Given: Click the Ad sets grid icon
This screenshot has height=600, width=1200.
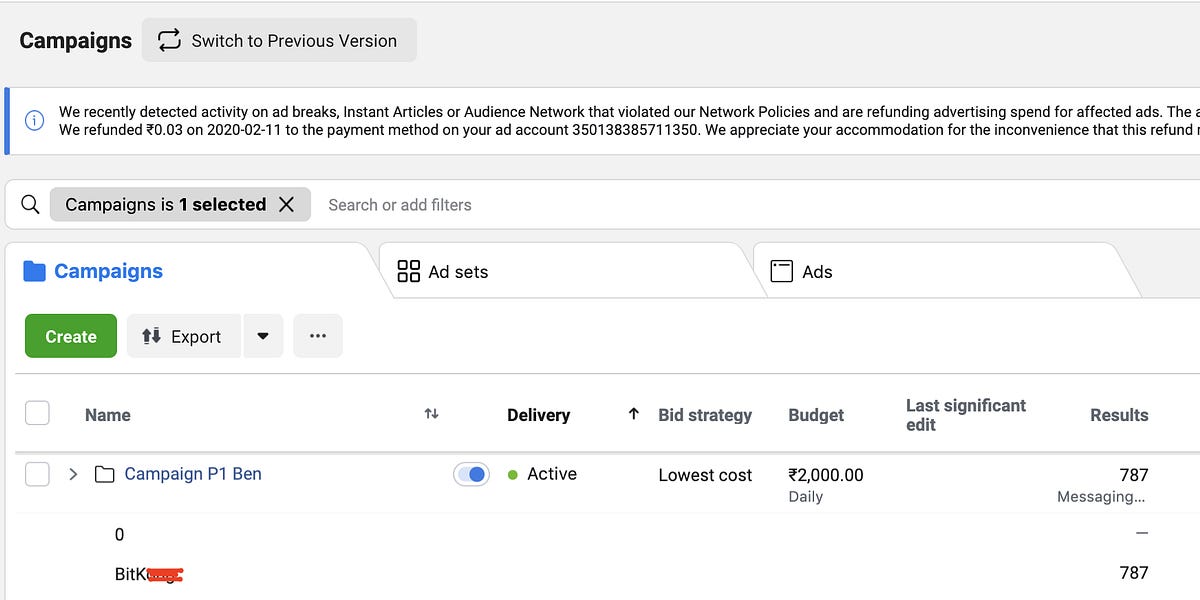Looking at the screenshot, I should 408,271.
